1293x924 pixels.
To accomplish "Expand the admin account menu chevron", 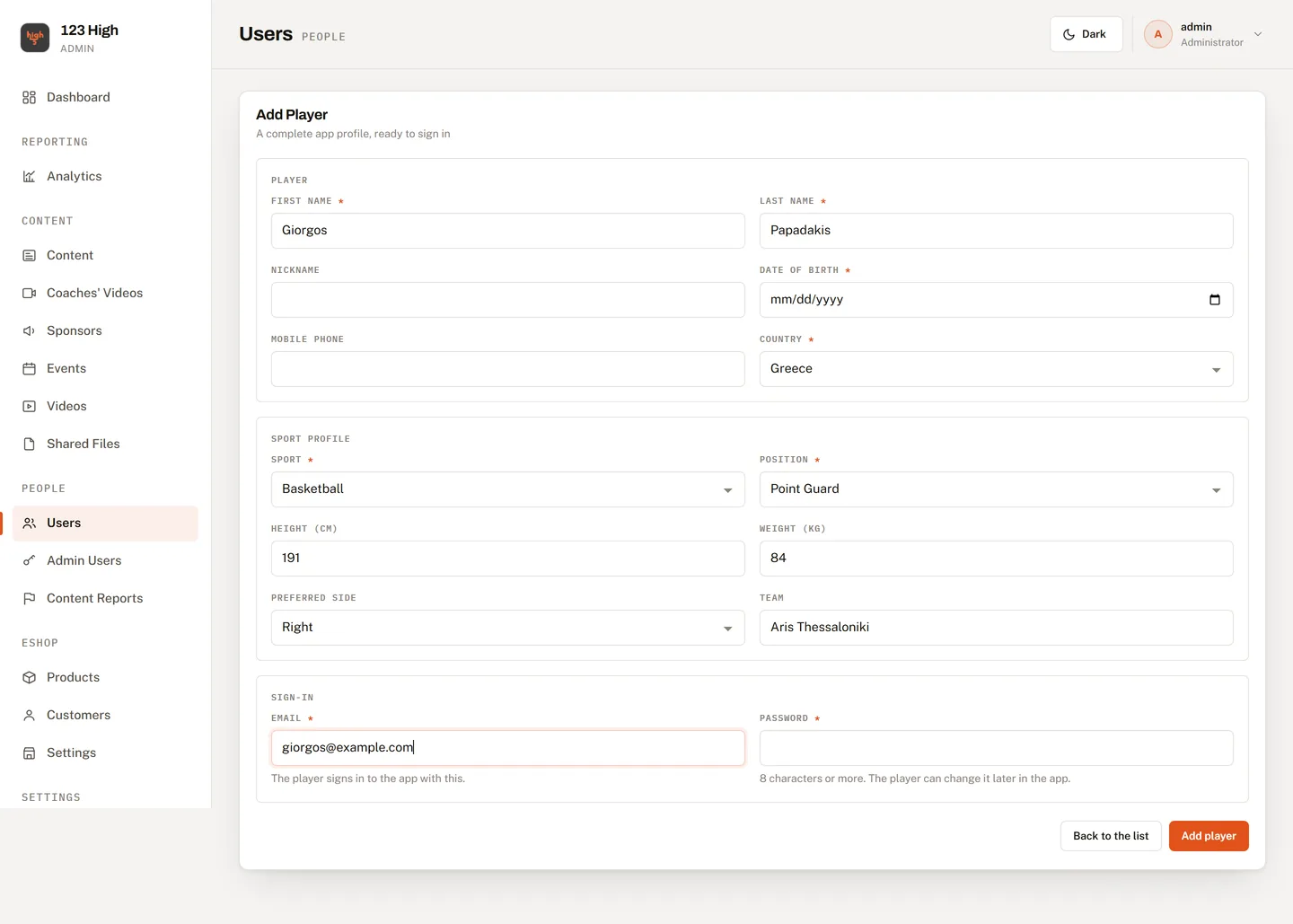I will pyautogui.click(x=1258, y=34).
